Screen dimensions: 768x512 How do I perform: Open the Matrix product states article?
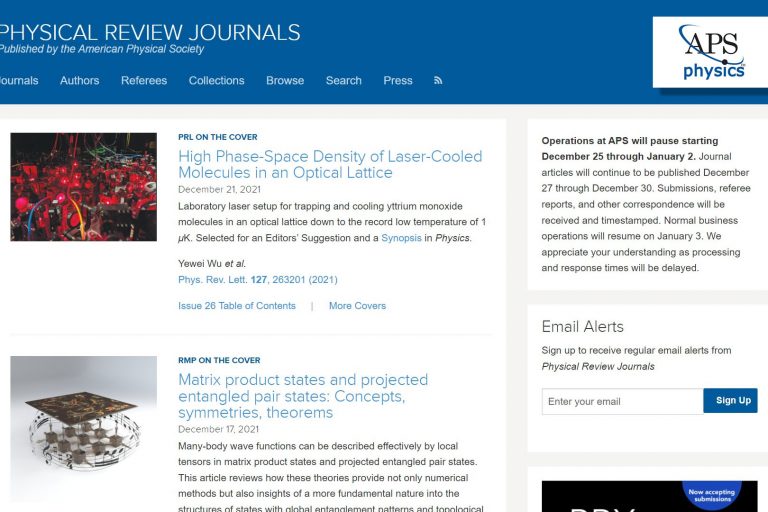(302, 396)
